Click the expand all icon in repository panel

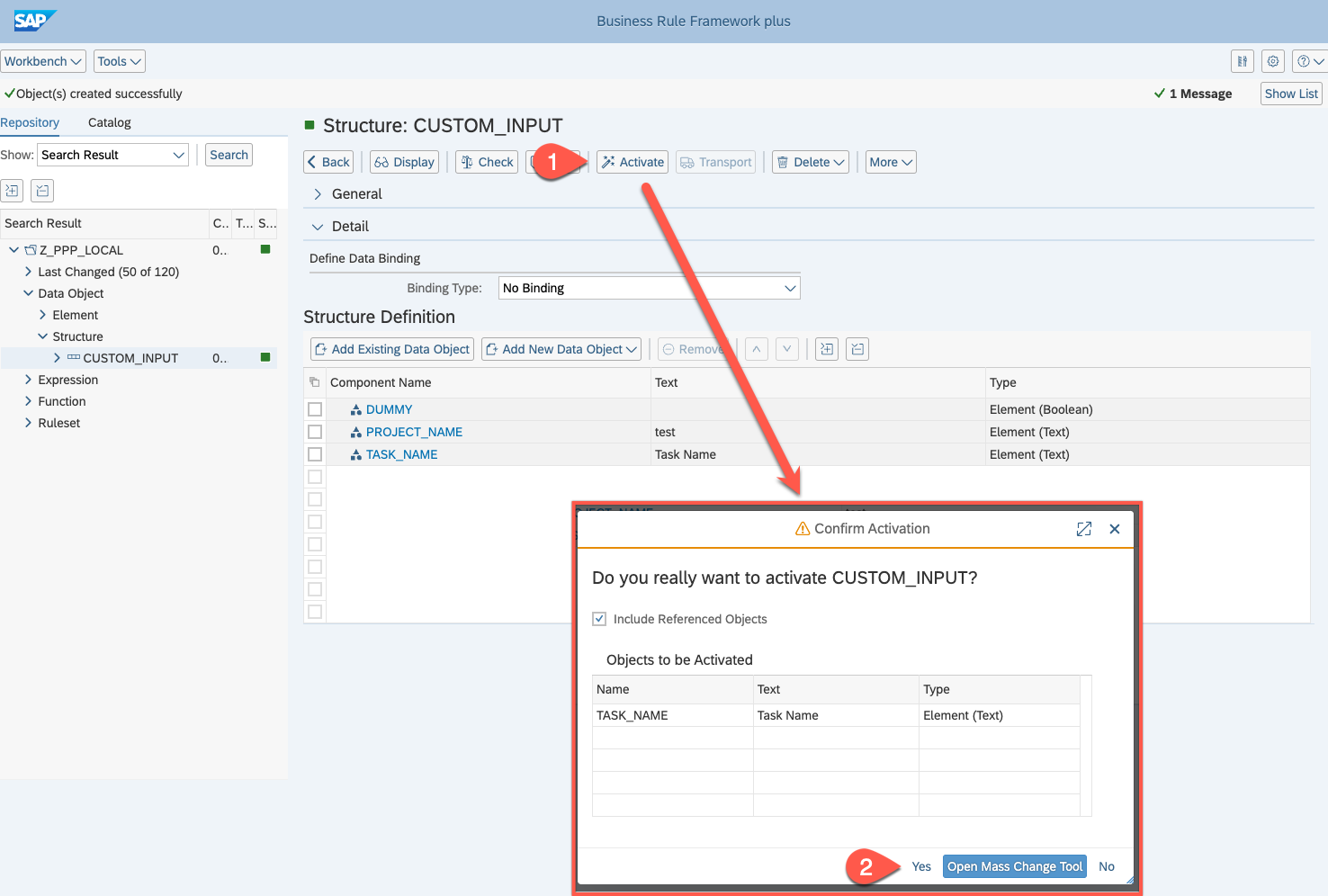click(x=12, y=190)
